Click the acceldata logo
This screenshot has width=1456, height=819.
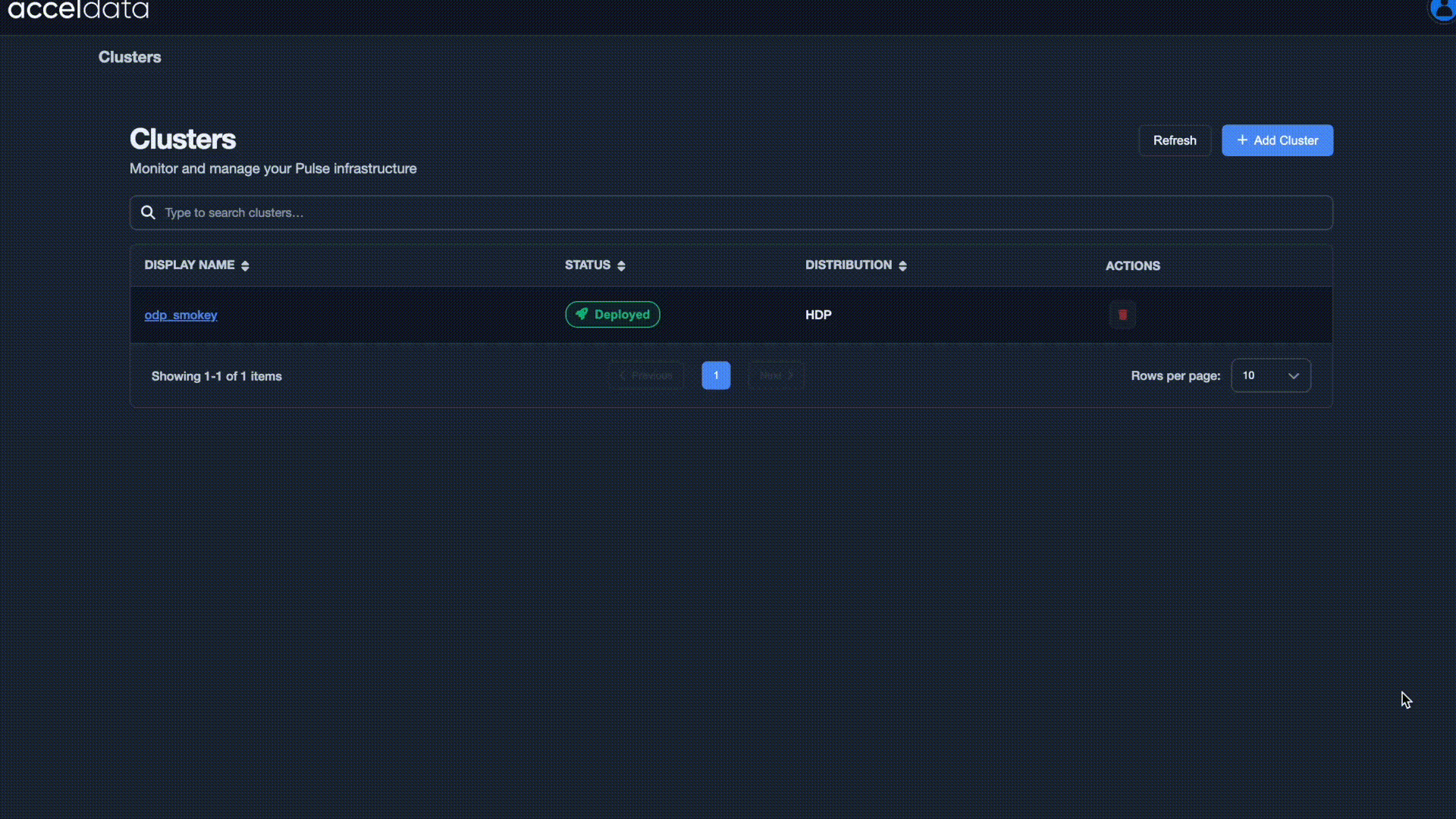pyautogui.click(x=79, y=11)
